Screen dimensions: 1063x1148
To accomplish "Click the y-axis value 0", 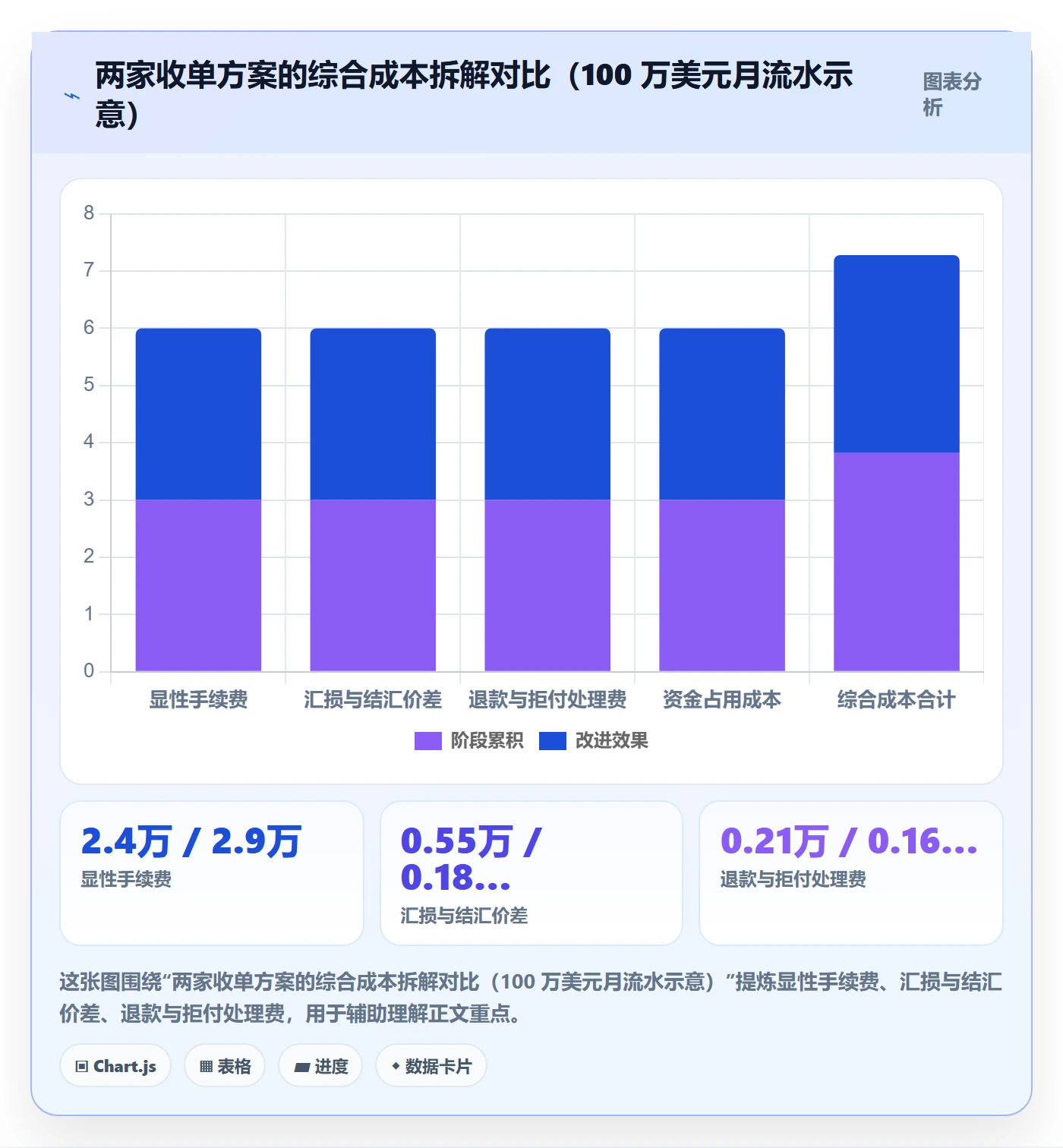I will tap(89, 670).
